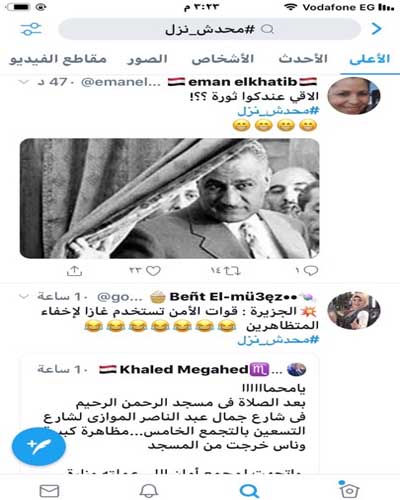Viewport: 400px width, 500px height.
Task: Tap the back arrow beside search bar
Action: point(377,29)
